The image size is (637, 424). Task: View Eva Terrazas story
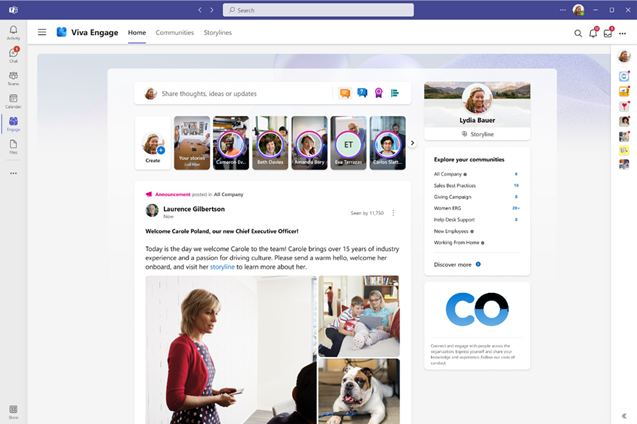(x=349, y=143)
